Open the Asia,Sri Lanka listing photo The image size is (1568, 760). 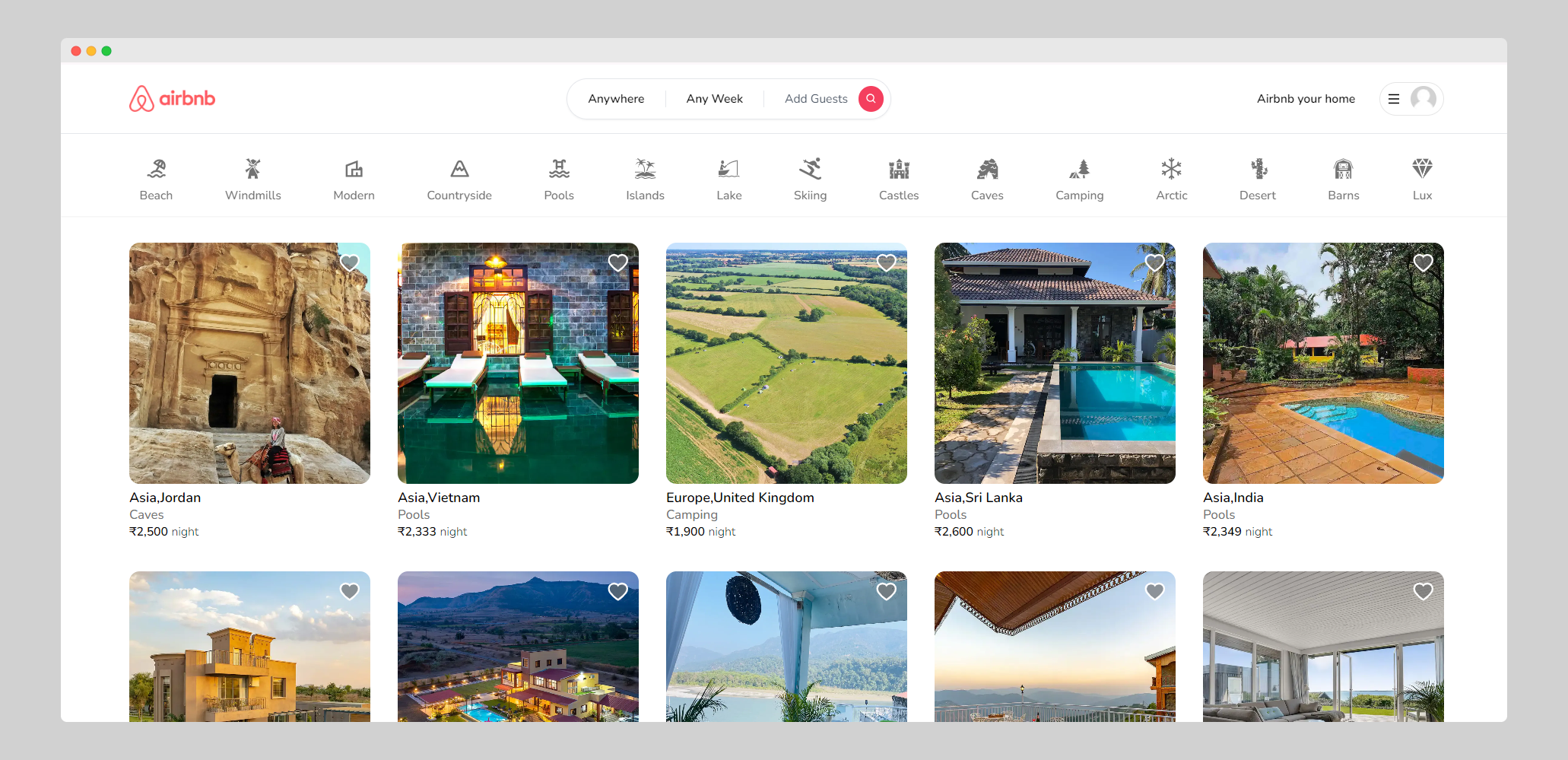pos(1055,363)
